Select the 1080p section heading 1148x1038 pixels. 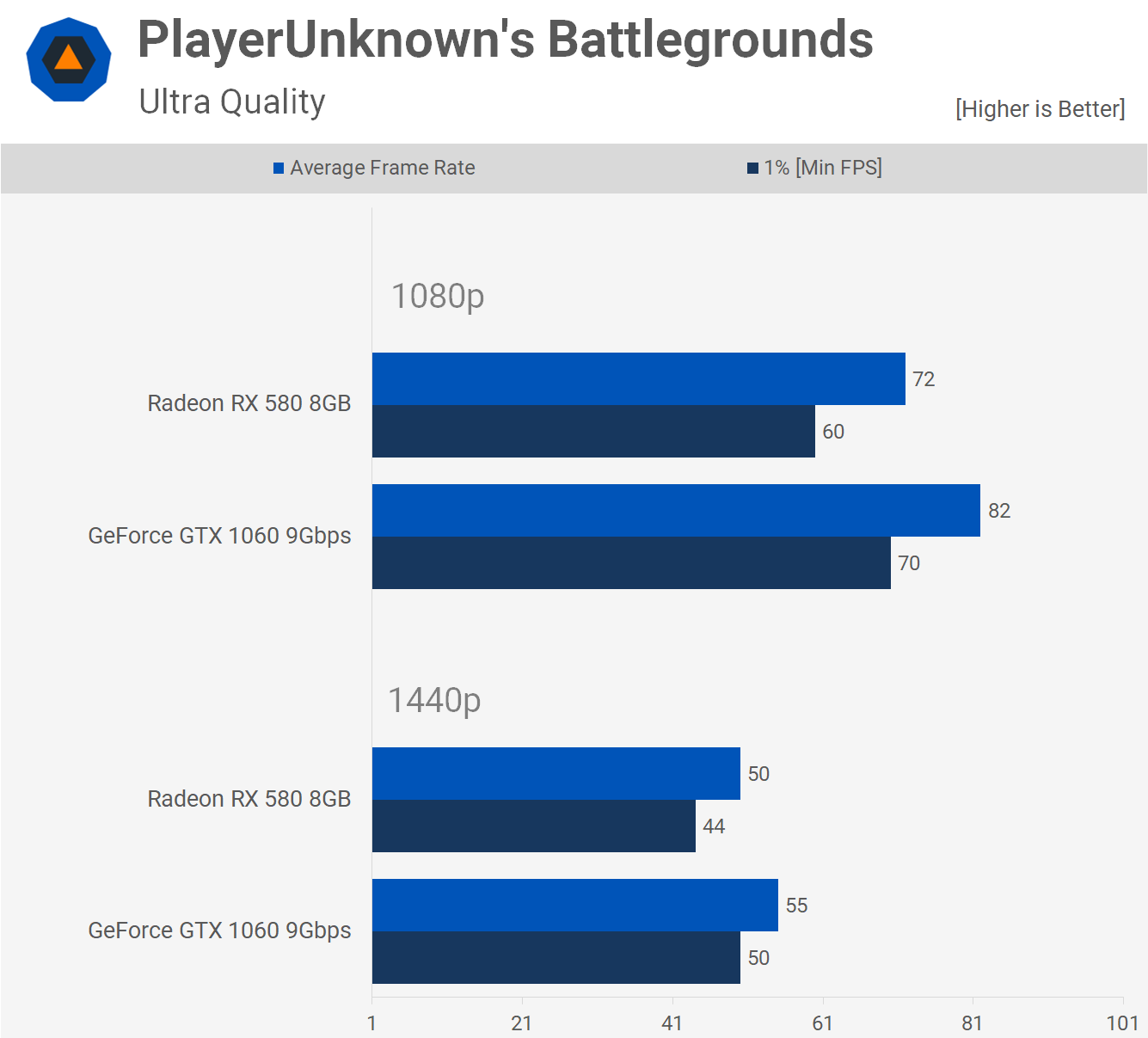click(x=438, y=296)
